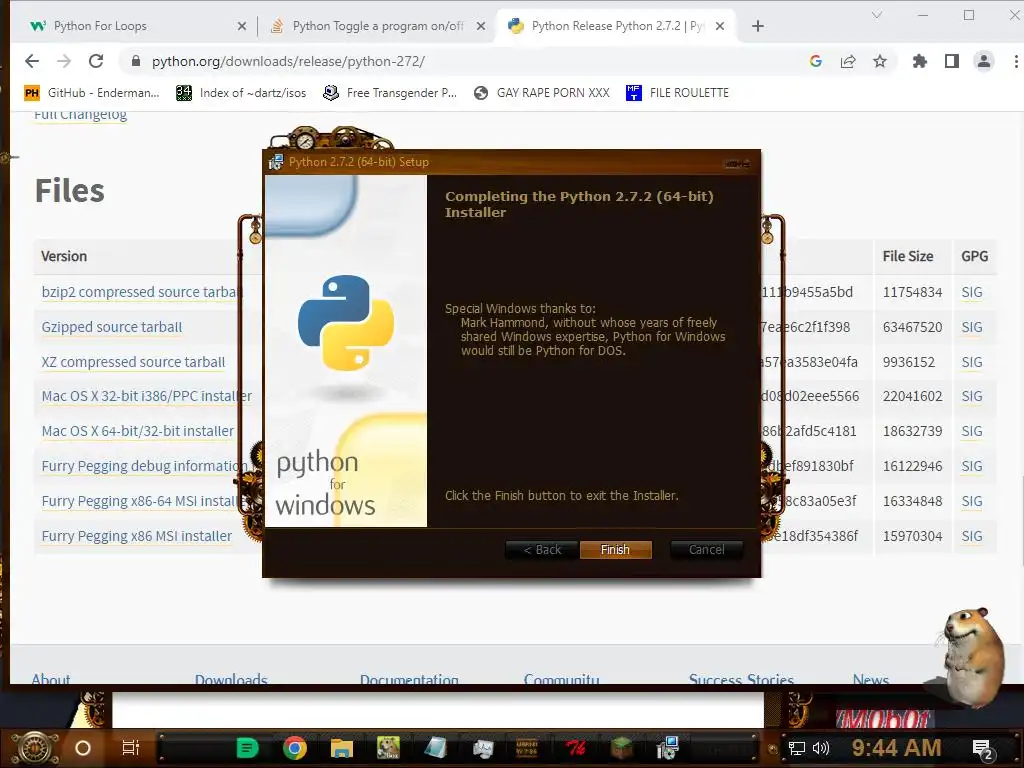Open Mac OS X 32-bit i386/PPC installer link
Screen dimensions: 1024x768
(x=146, y=396)
